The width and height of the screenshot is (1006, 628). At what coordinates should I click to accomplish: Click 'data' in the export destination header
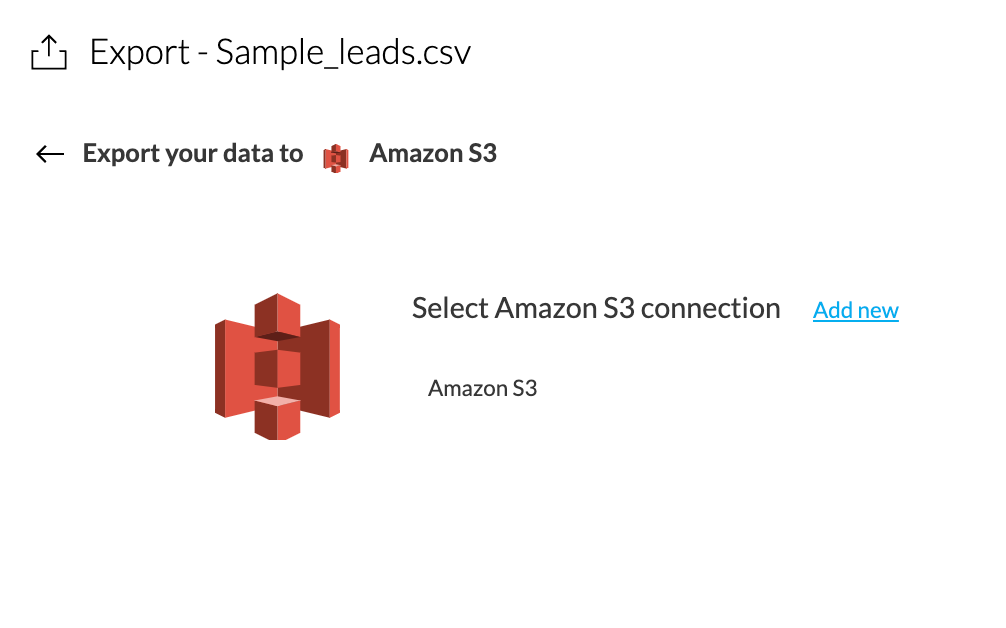tap(240, 153)
